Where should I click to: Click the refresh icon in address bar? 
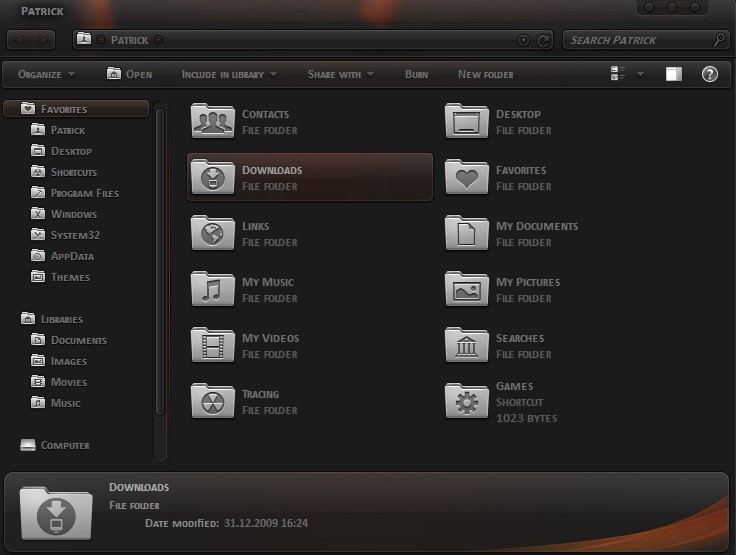click(x=543, y=40)
